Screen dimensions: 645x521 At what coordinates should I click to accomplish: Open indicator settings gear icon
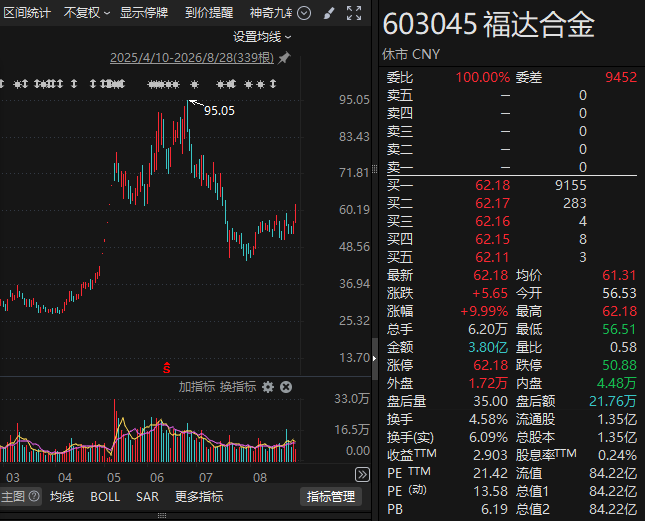(268, 387)
